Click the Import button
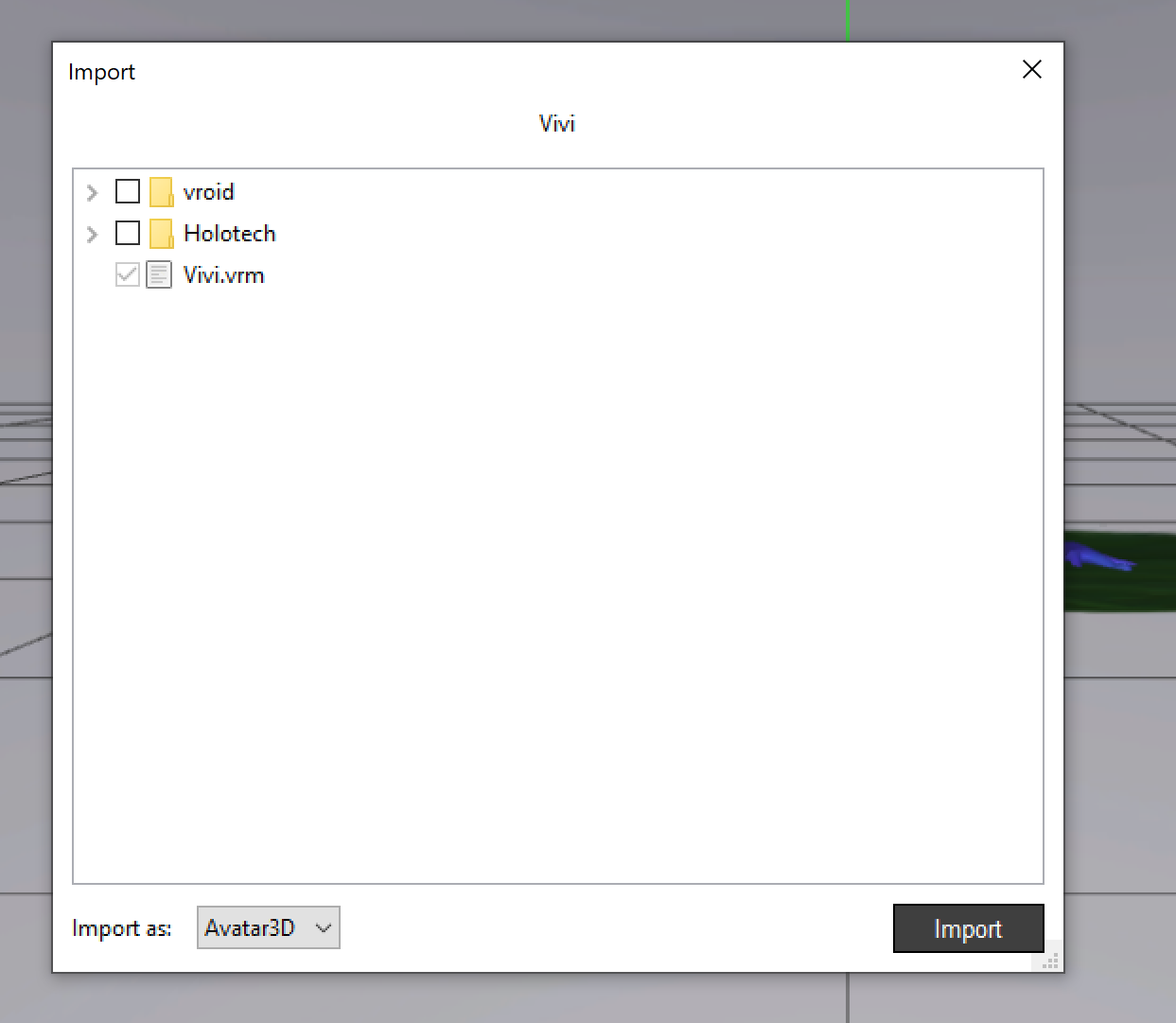 tap(968, 928)
